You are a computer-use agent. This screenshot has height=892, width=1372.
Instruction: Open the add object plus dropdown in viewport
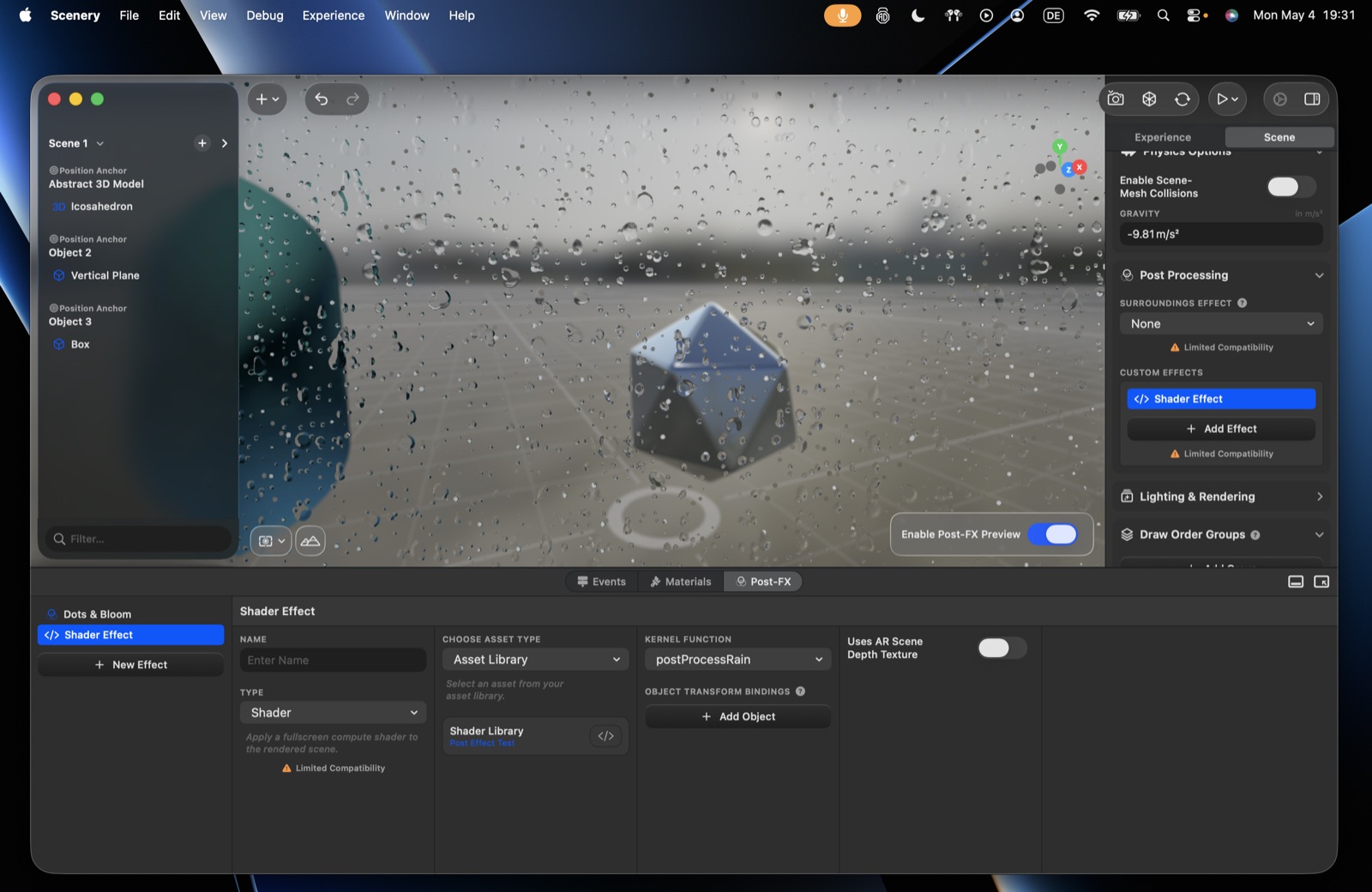click(x=267, y=99)
